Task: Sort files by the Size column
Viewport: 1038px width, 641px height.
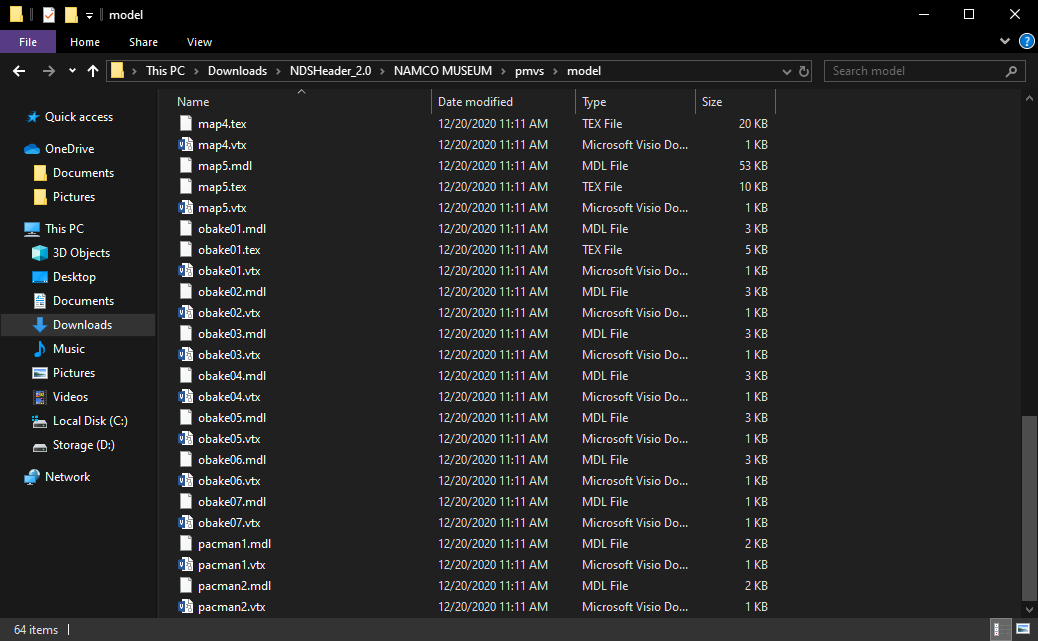Action: [x=712, y=102]
